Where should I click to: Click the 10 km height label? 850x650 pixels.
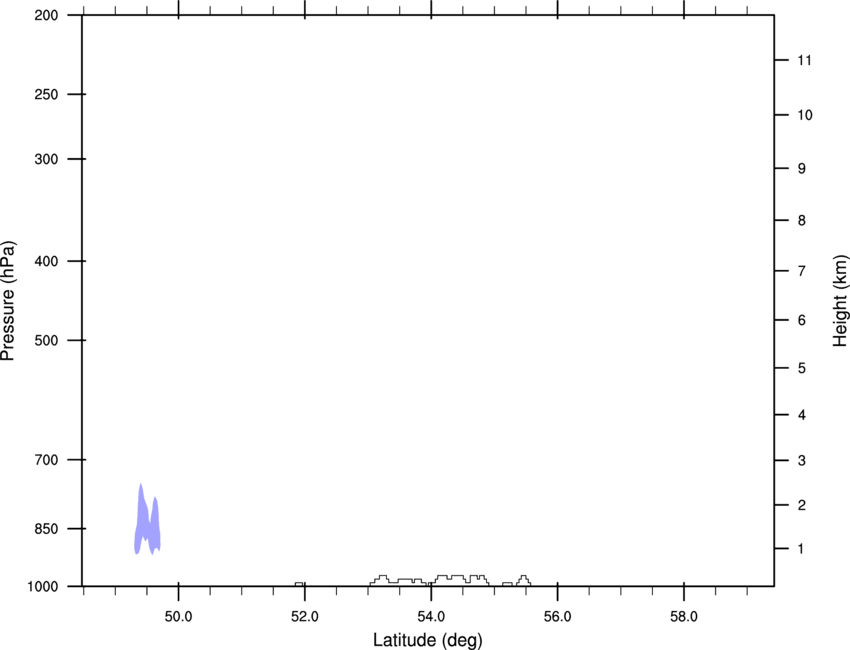[805, 115]
